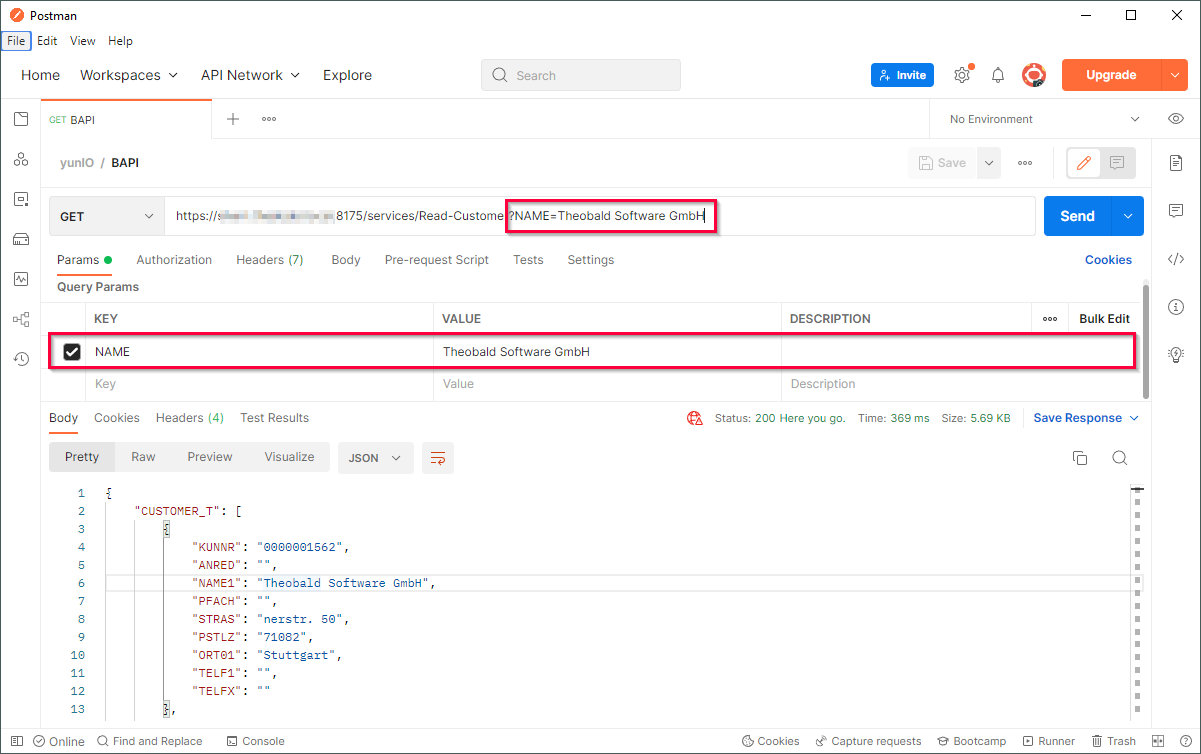Screen dimensions: 1201x754
Task: Switch to comment mode icon
Action: [1117, 163]
